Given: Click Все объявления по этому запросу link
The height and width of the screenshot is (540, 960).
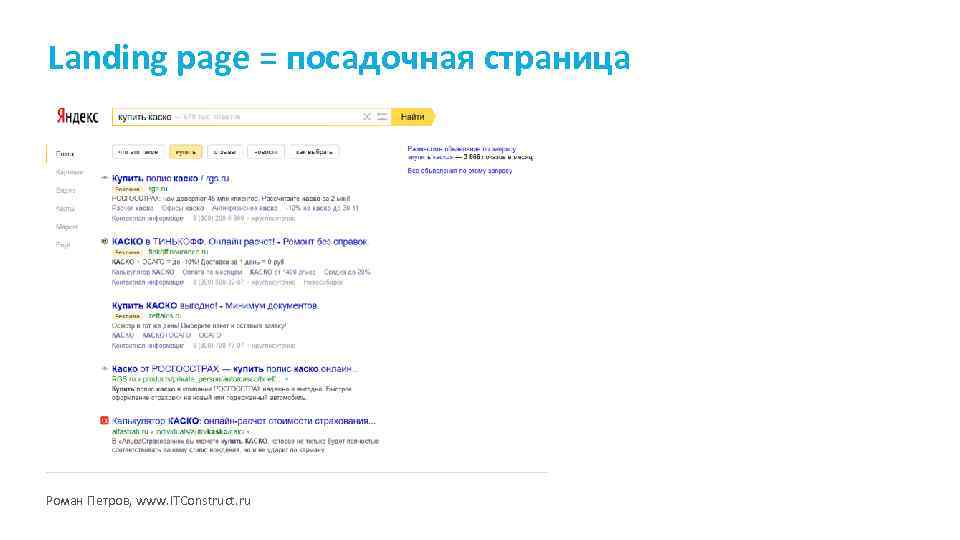Looking at the screenshot, I should tap(459, 171).
